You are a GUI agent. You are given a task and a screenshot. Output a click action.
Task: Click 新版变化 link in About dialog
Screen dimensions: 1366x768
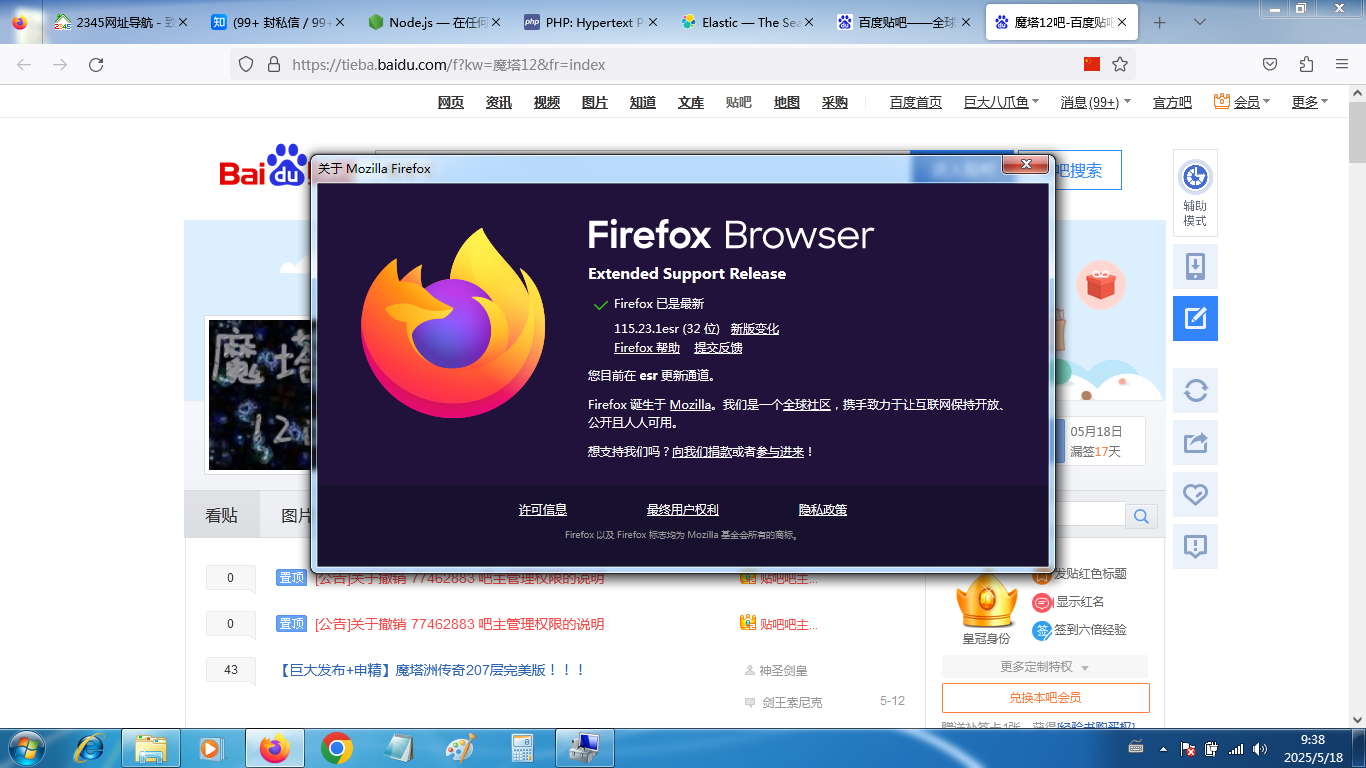(754, 329)
